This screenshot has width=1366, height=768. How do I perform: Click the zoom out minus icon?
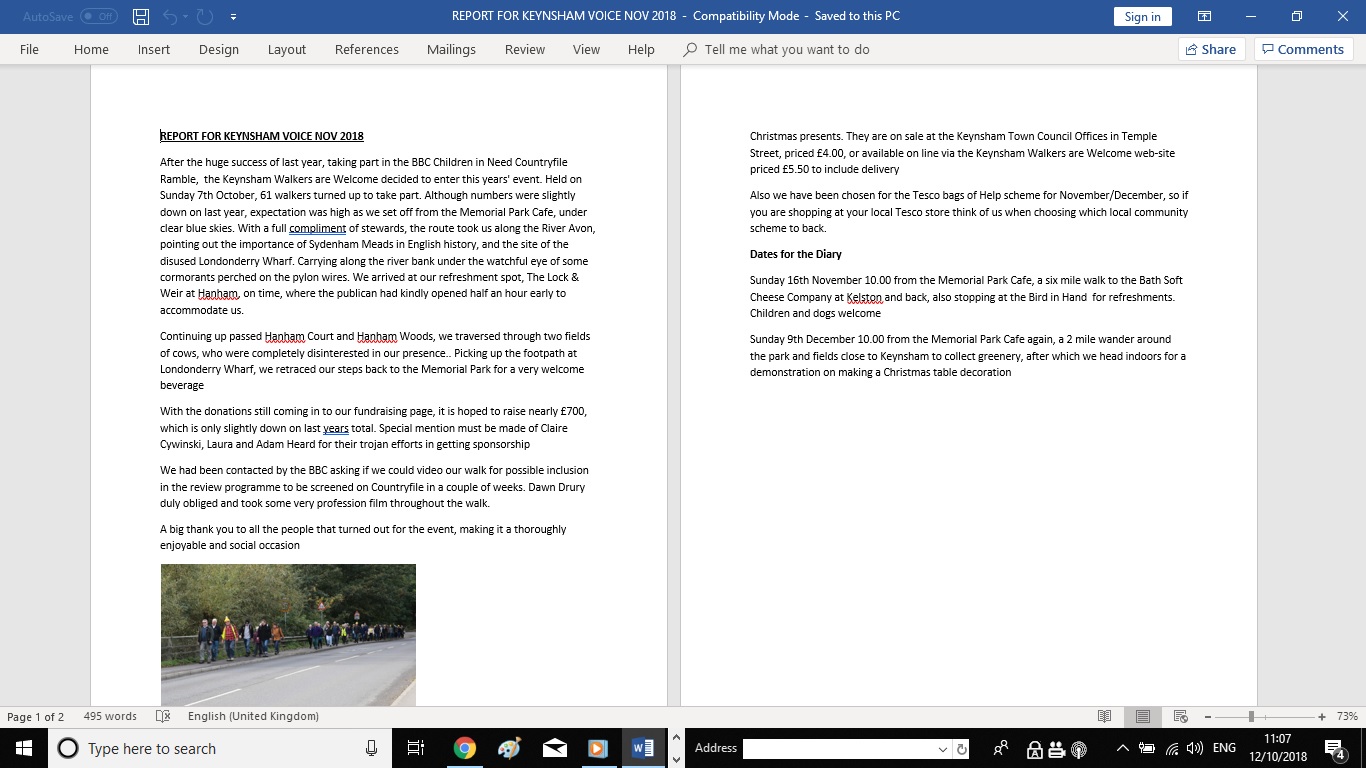click(1207, 716)
